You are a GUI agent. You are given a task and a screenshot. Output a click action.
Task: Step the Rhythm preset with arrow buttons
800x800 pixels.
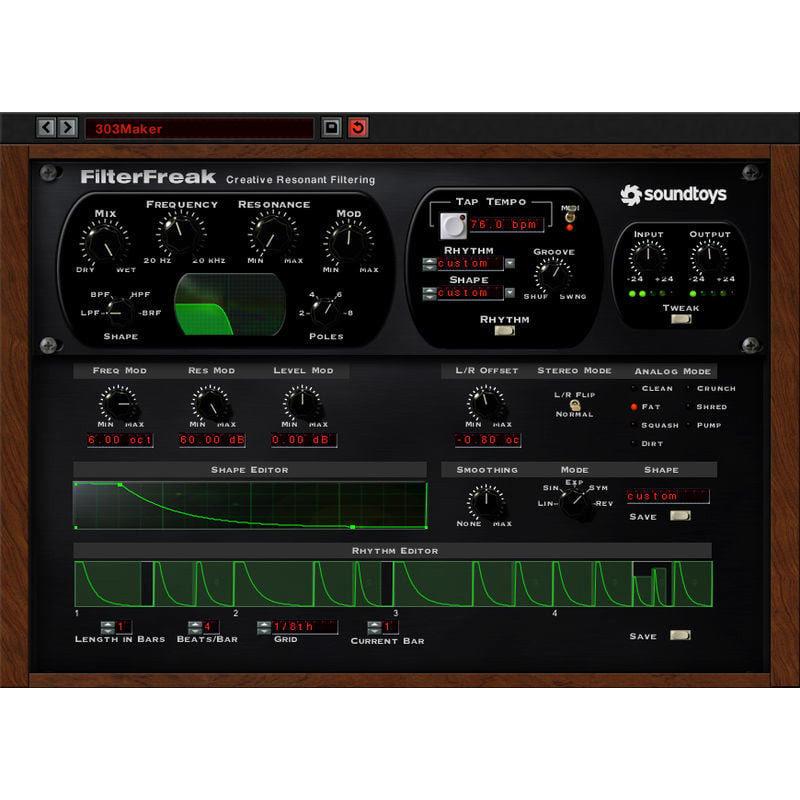click(x=430, y=264)
